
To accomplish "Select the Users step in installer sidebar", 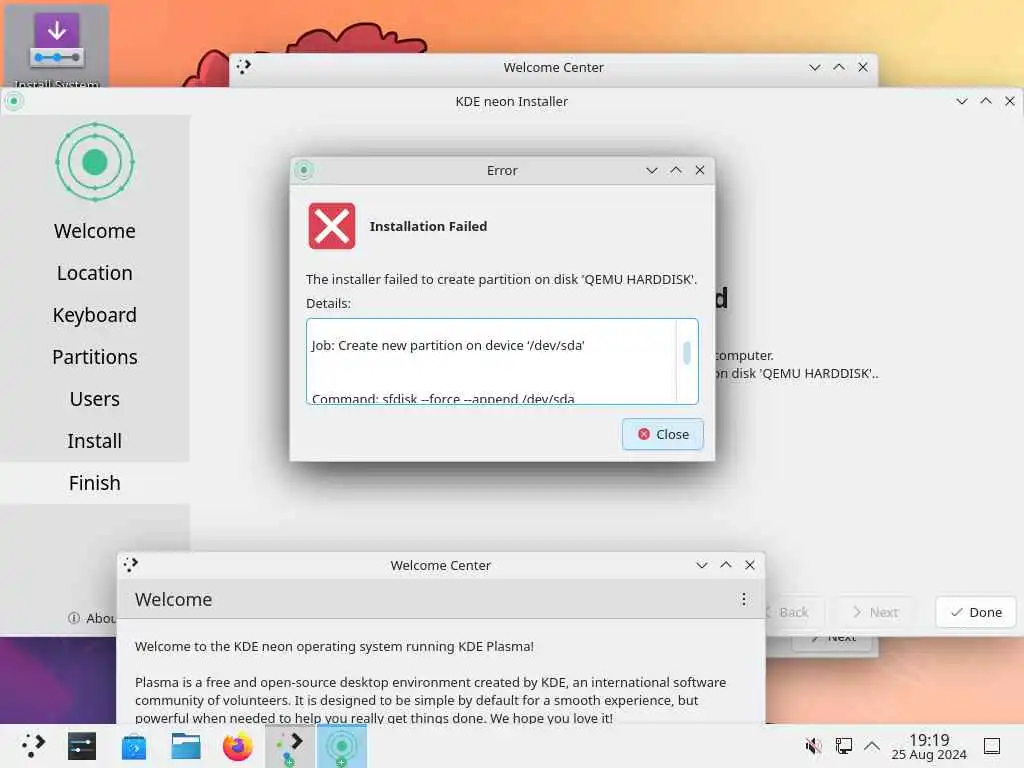I will (x=95, y=399).
